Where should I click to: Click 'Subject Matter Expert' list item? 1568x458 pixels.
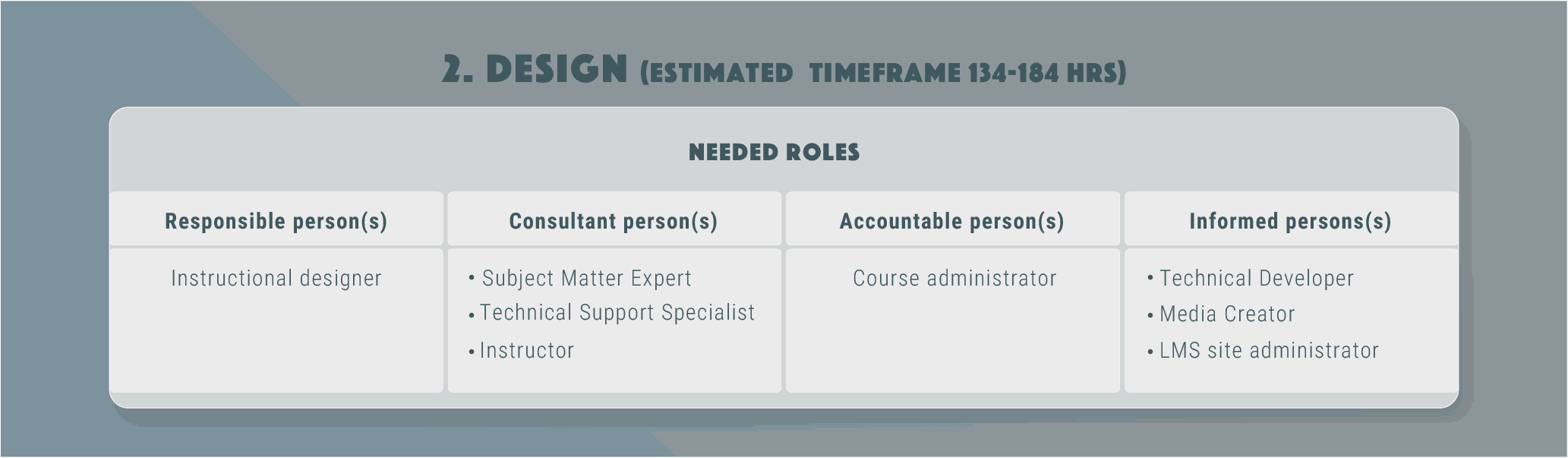click(587, 278)
